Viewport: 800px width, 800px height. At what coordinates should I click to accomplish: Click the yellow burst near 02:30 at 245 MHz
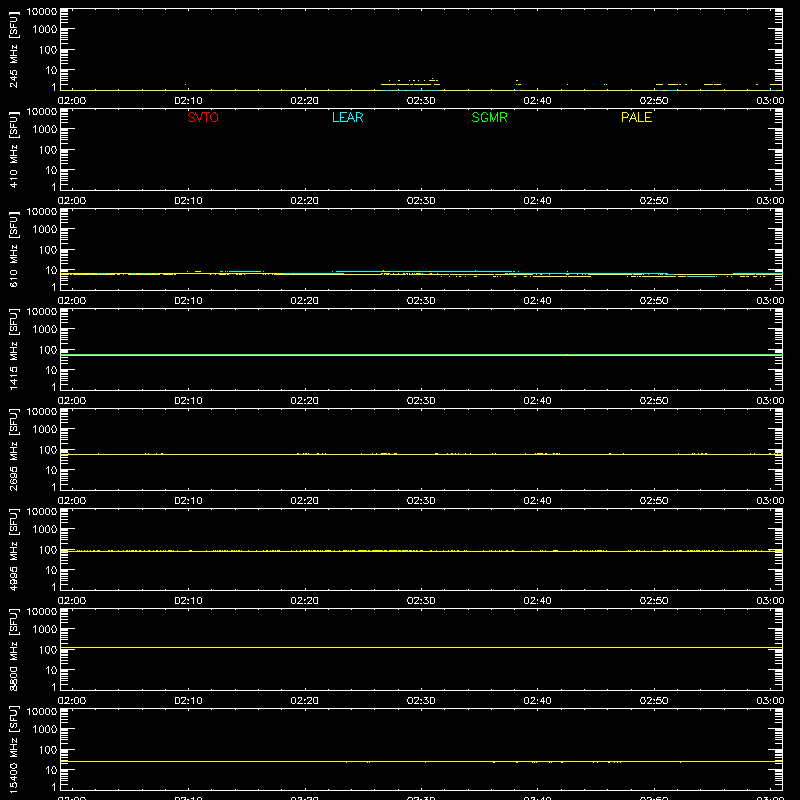(x=410, y=84)
